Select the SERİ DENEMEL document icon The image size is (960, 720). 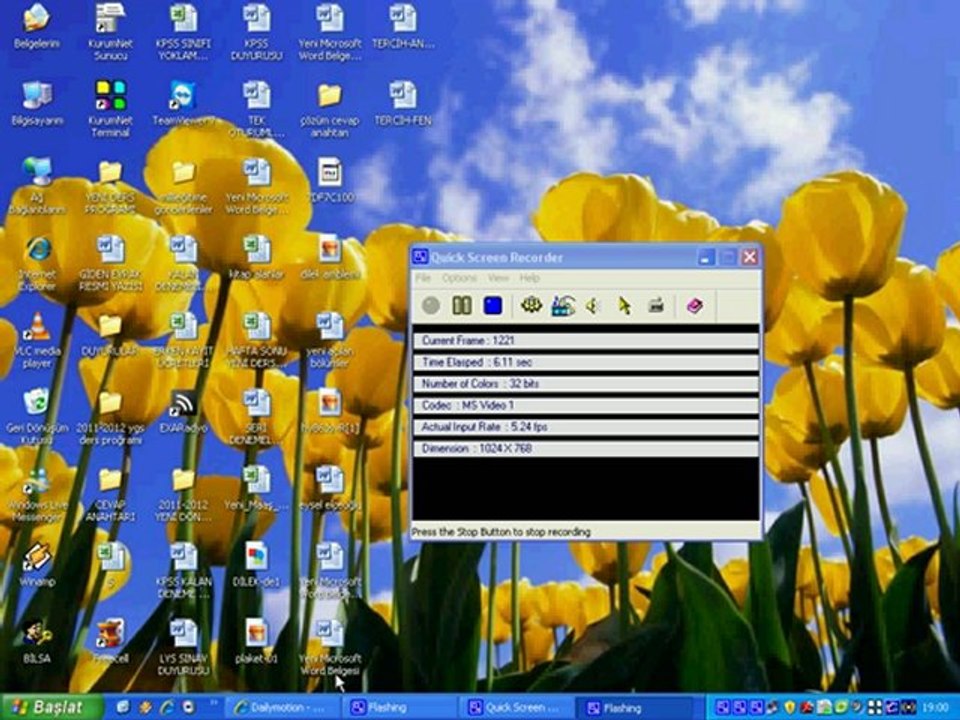[x=257, y=418]
